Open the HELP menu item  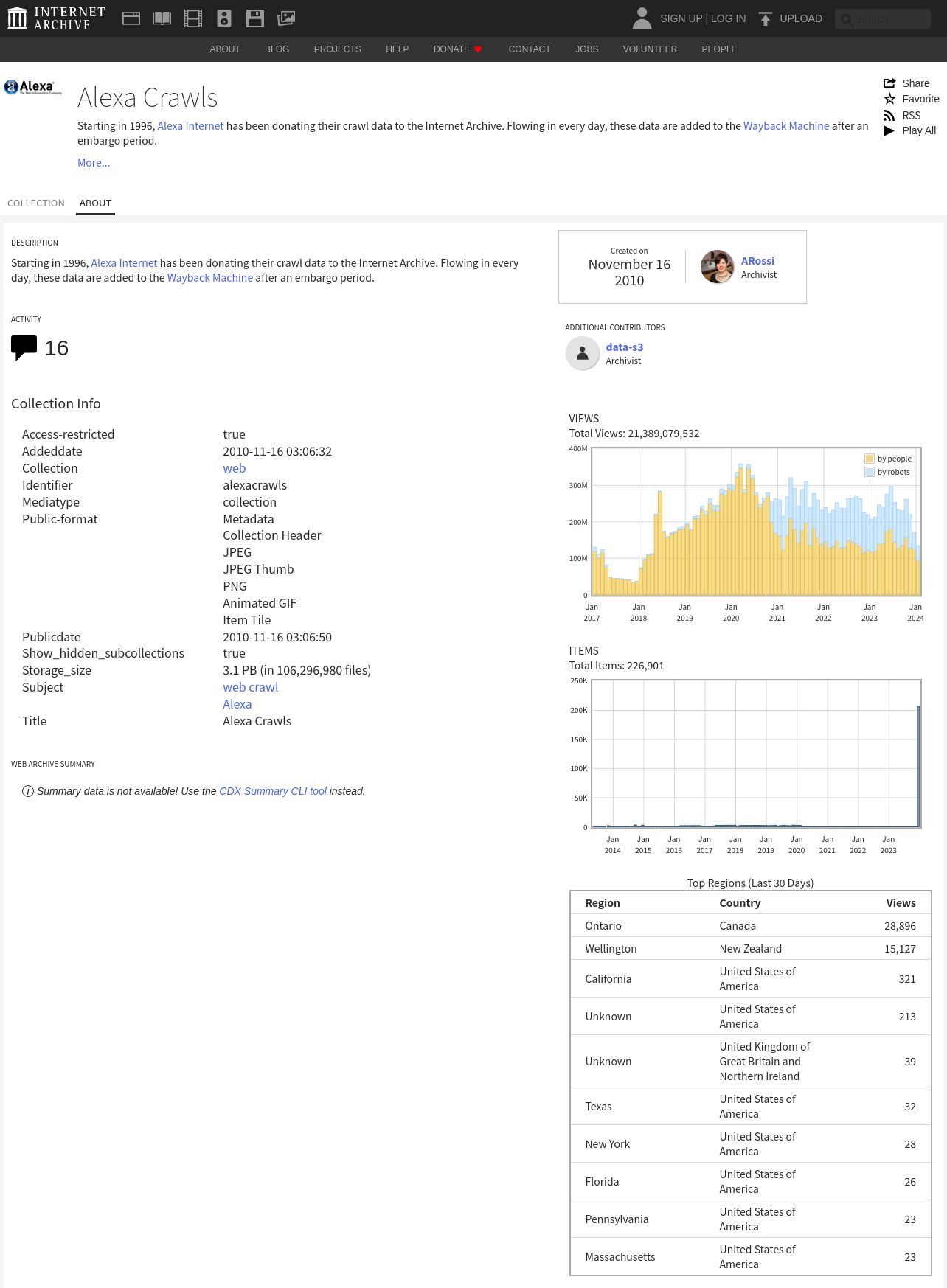(x=397, y=49)
